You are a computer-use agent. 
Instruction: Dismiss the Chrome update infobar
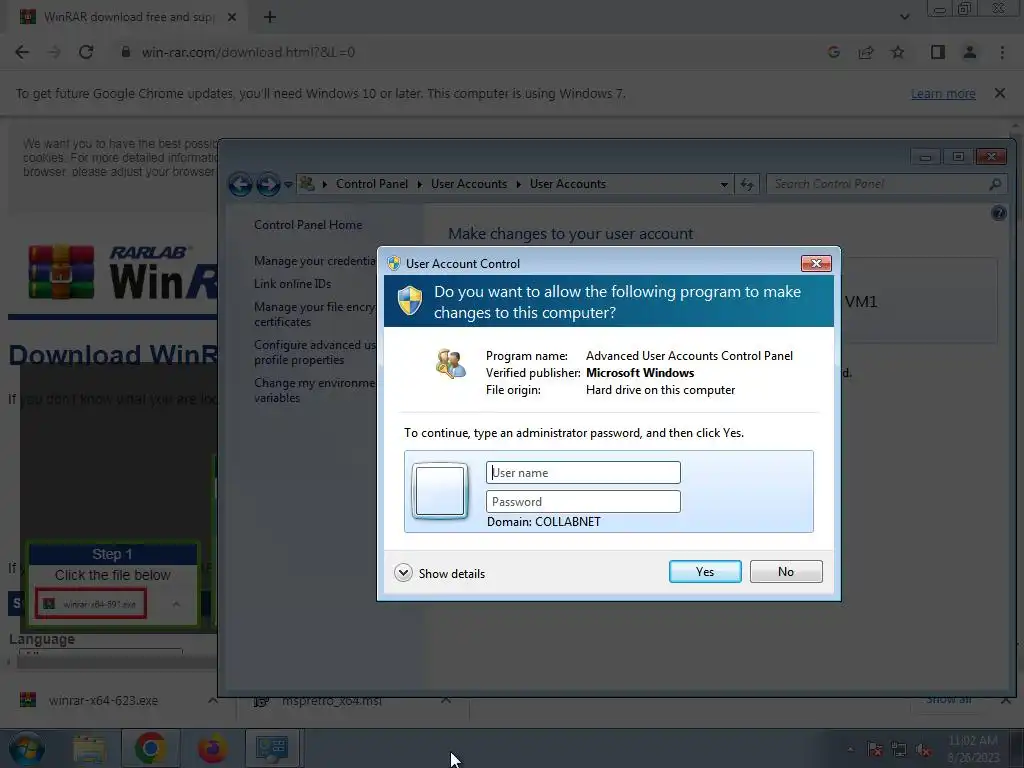[x=1000, y=93]
